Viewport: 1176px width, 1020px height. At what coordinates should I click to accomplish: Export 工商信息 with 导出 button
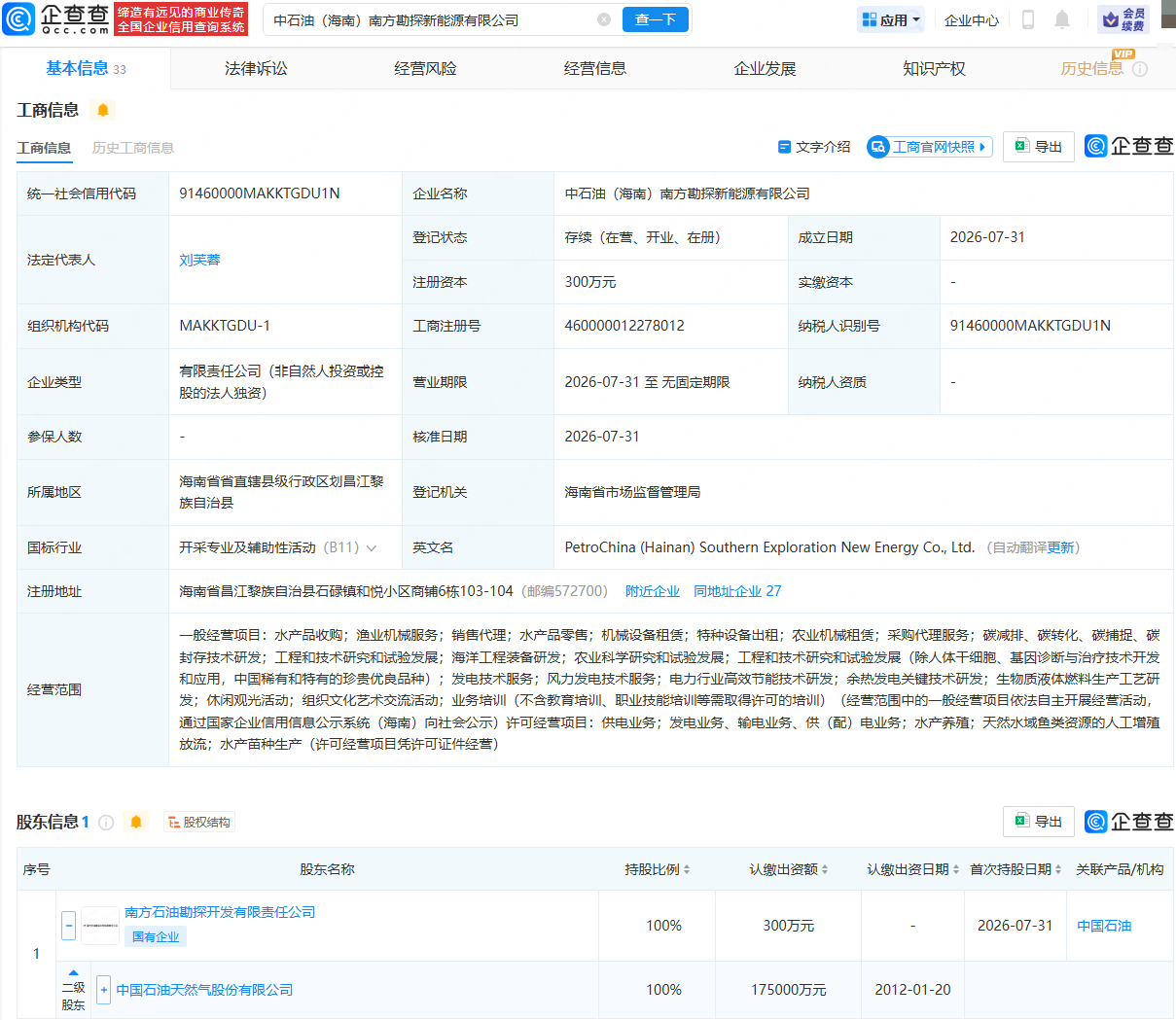click(1039, 146)
